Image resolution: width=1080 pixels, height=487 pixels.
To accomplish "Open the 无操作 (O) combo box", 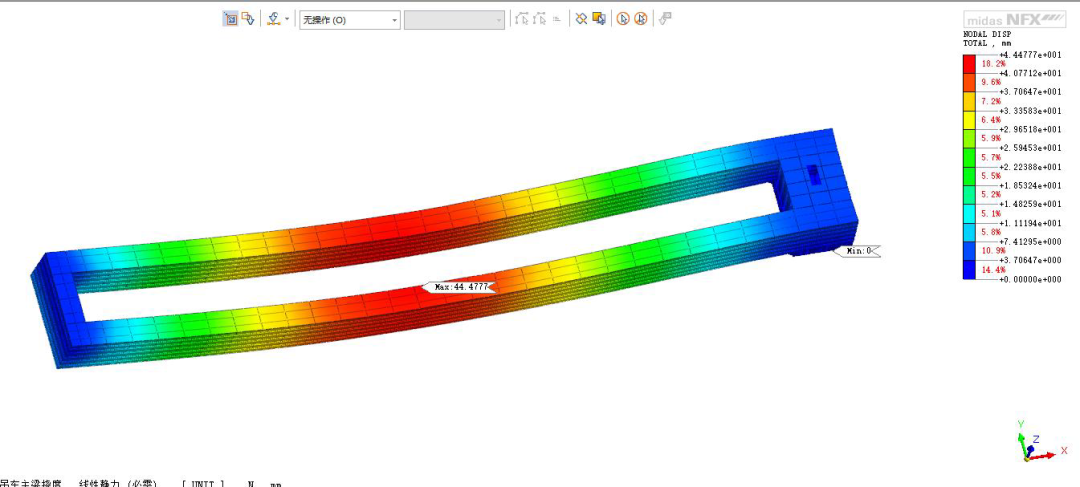I will pyautogui.click(x=350, y=20).
